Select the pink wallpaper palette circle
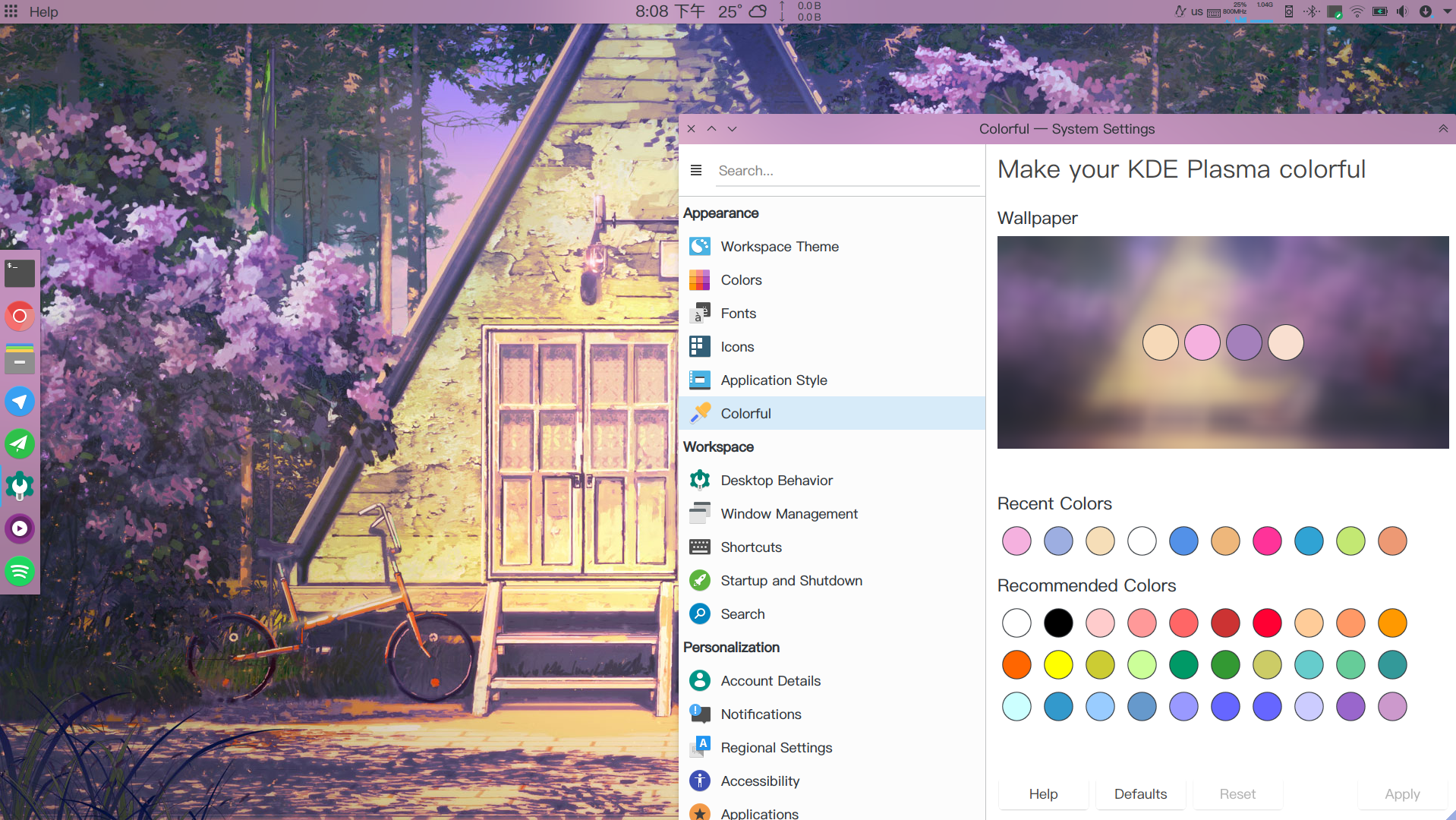Screen dimensions: 1456x820 click(1202, 342)
